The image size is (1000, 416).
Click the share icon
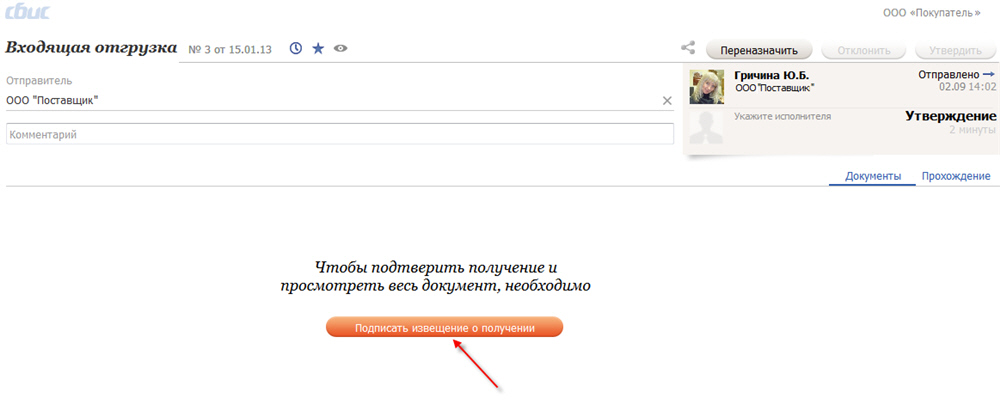pos(688,48)
